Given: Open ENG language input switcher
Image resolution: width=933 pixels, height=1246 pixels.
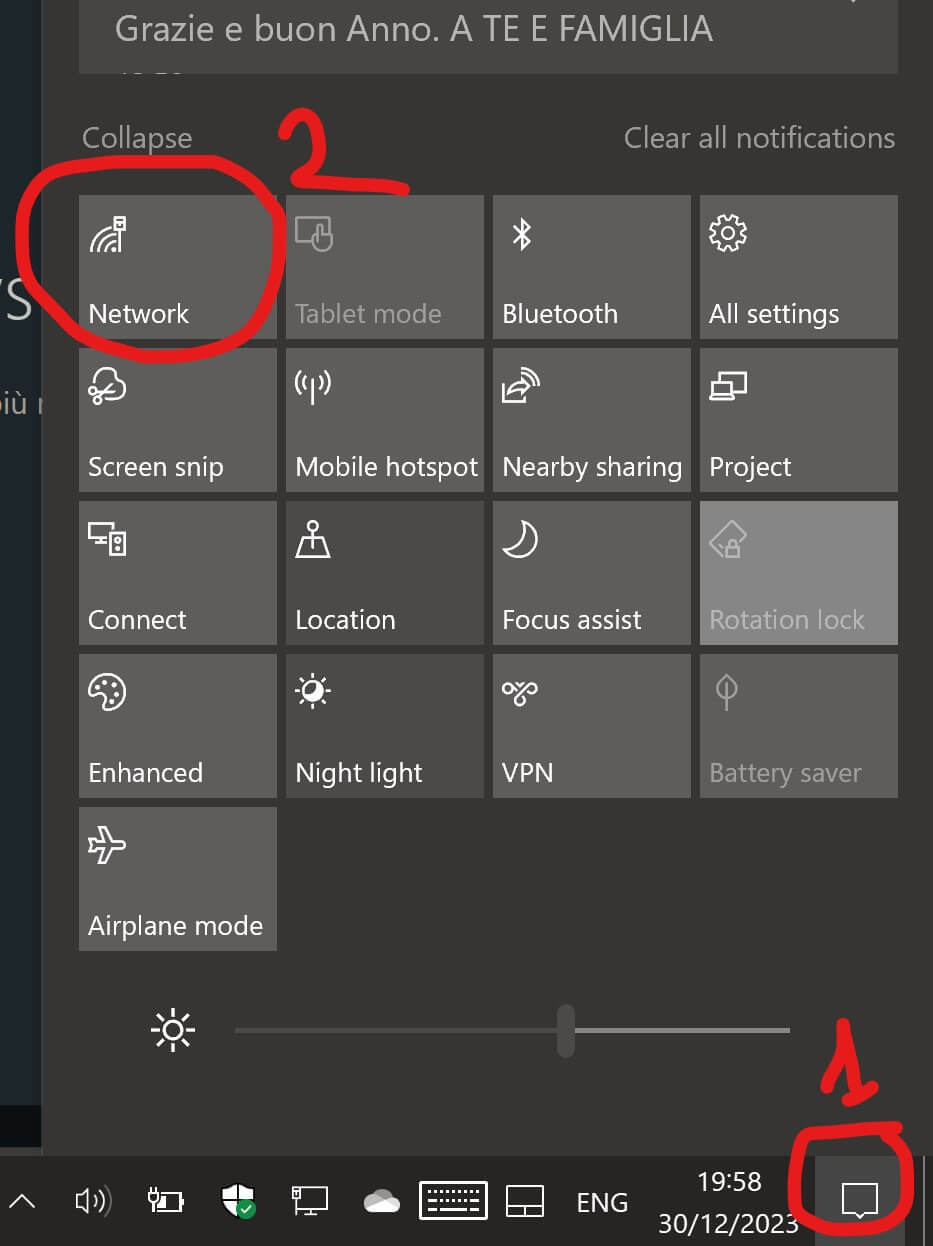Looking at the screenshot, I should click(602, 1202).
